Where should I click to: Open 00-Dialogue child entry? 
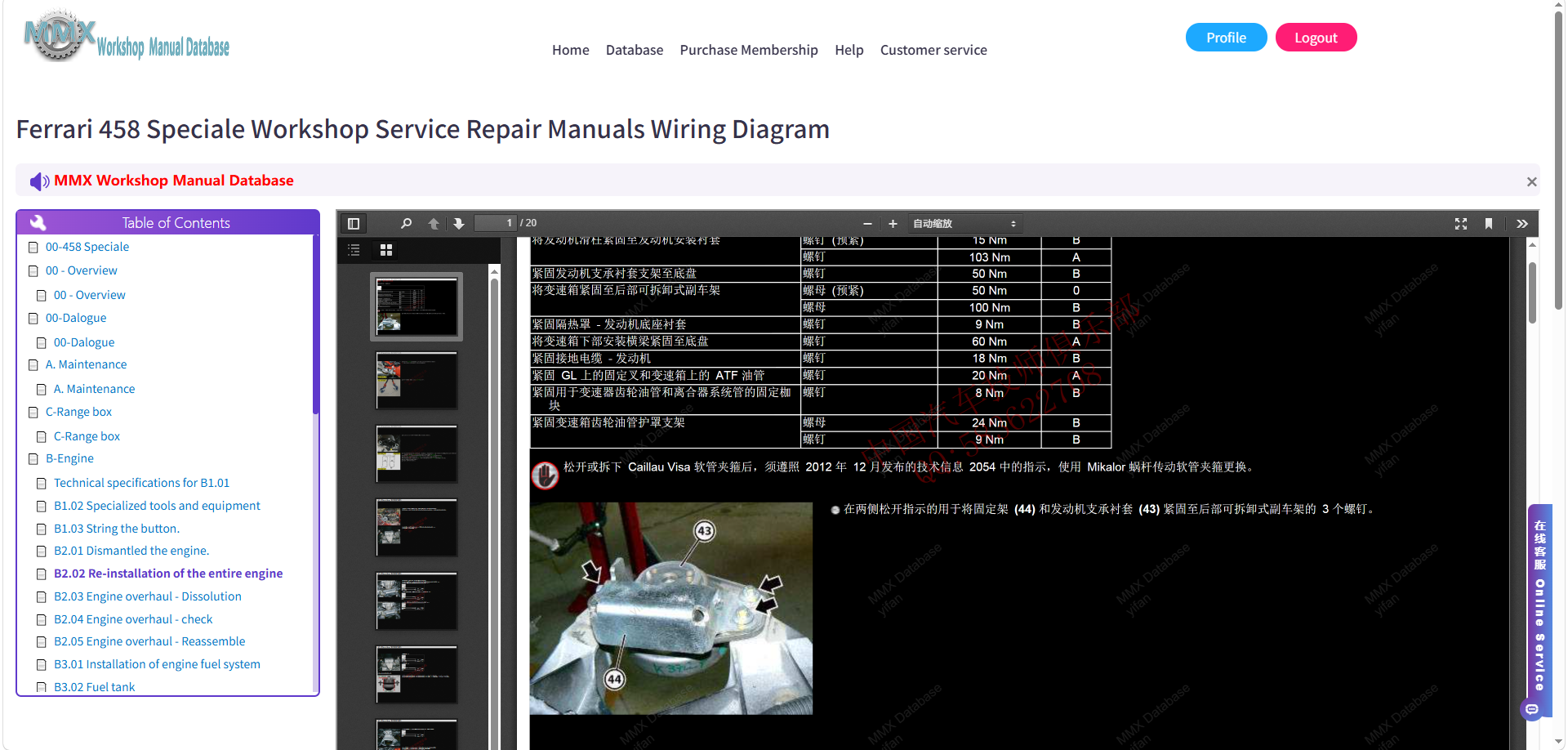pyautogui.click(x=84, y=343)
